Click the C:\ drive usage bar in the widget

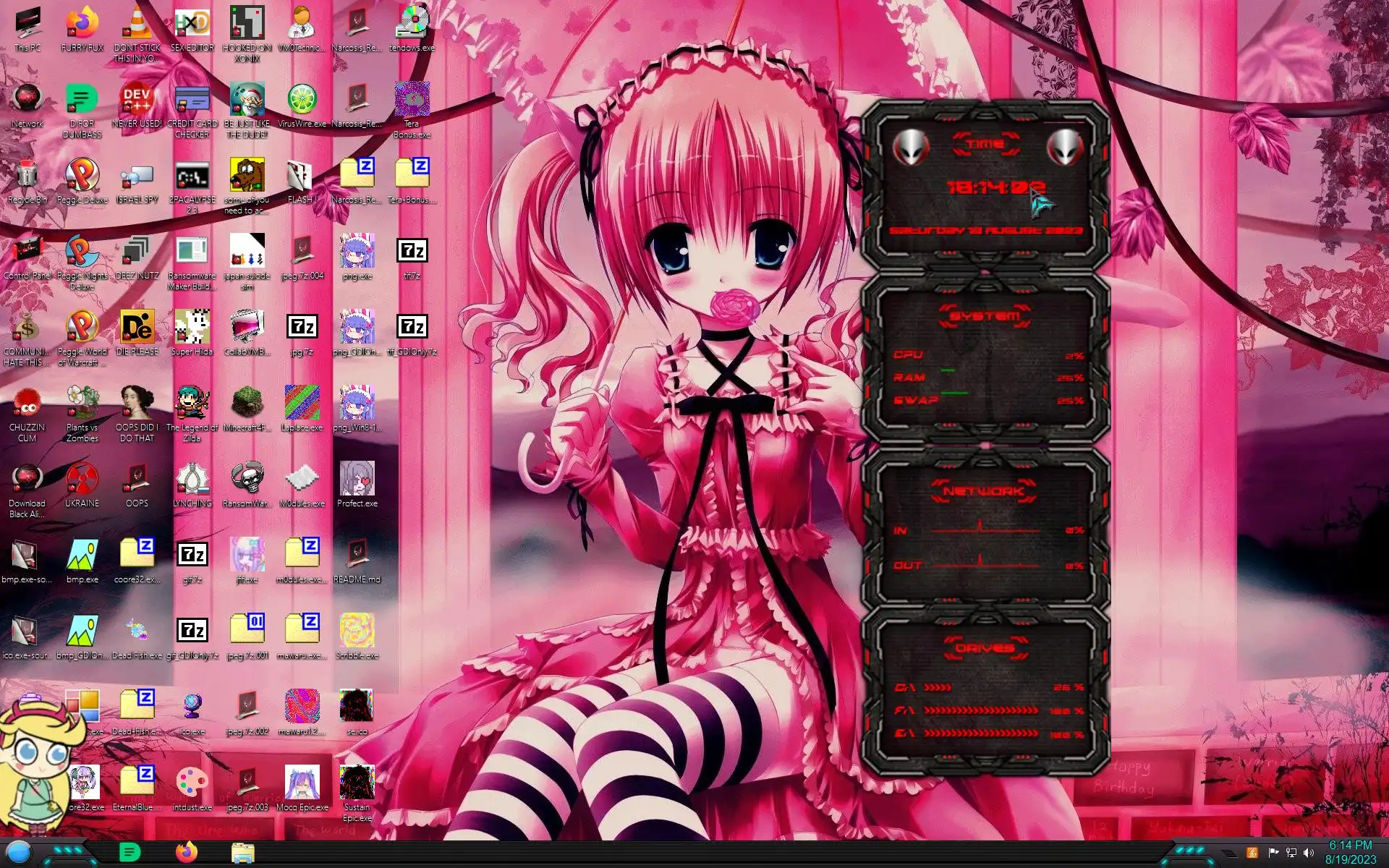(x=938, y=687)
